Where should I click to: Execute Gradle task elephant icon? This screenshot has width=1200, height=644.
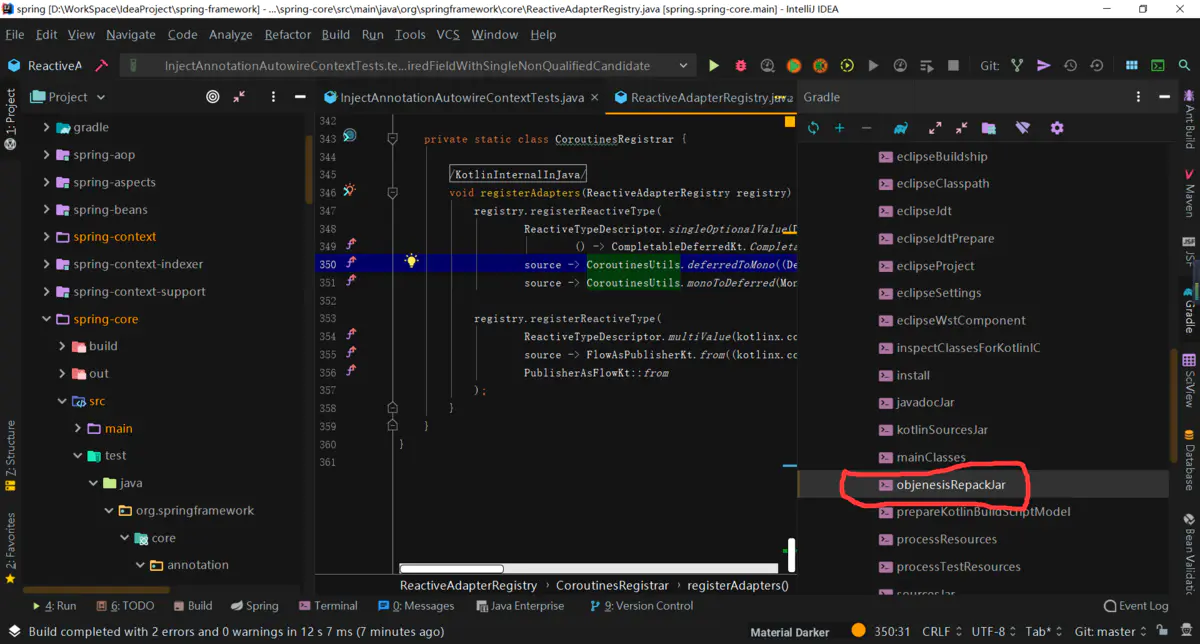pyautogui.click(x=901, y=128)
